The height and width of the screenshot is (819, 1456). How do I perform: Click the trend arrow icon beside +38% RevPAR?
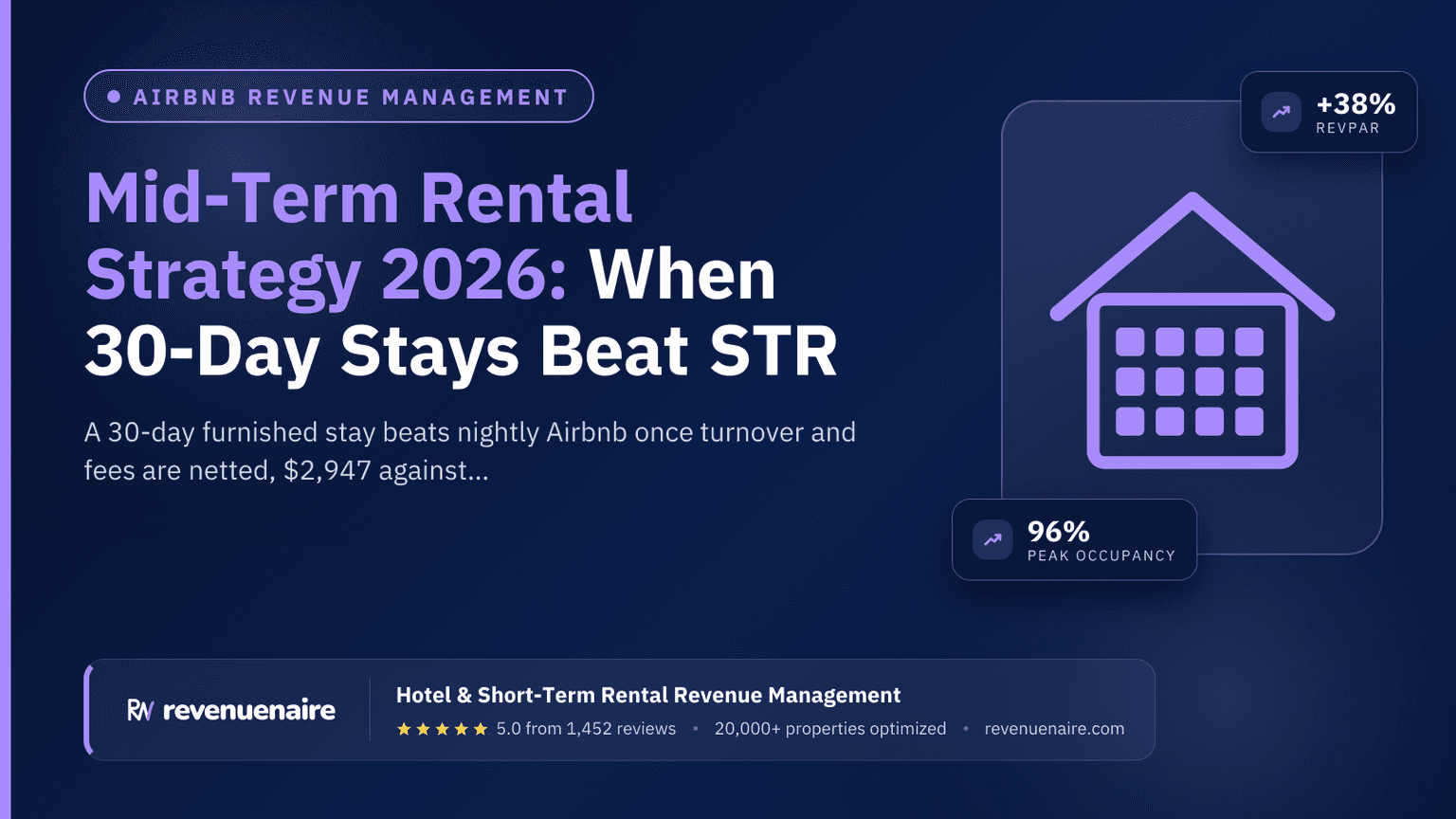tap(1281, 112)
